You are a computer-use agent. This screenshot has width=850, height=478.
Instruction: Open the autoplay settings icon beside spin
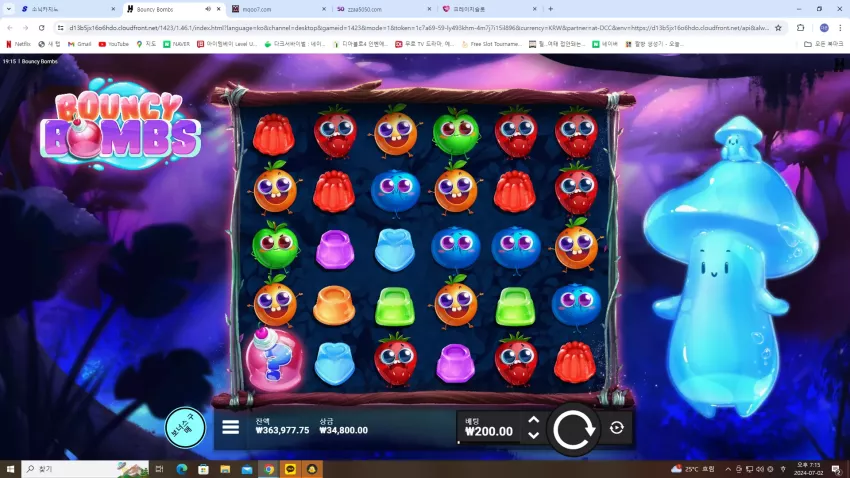point(616,428)
